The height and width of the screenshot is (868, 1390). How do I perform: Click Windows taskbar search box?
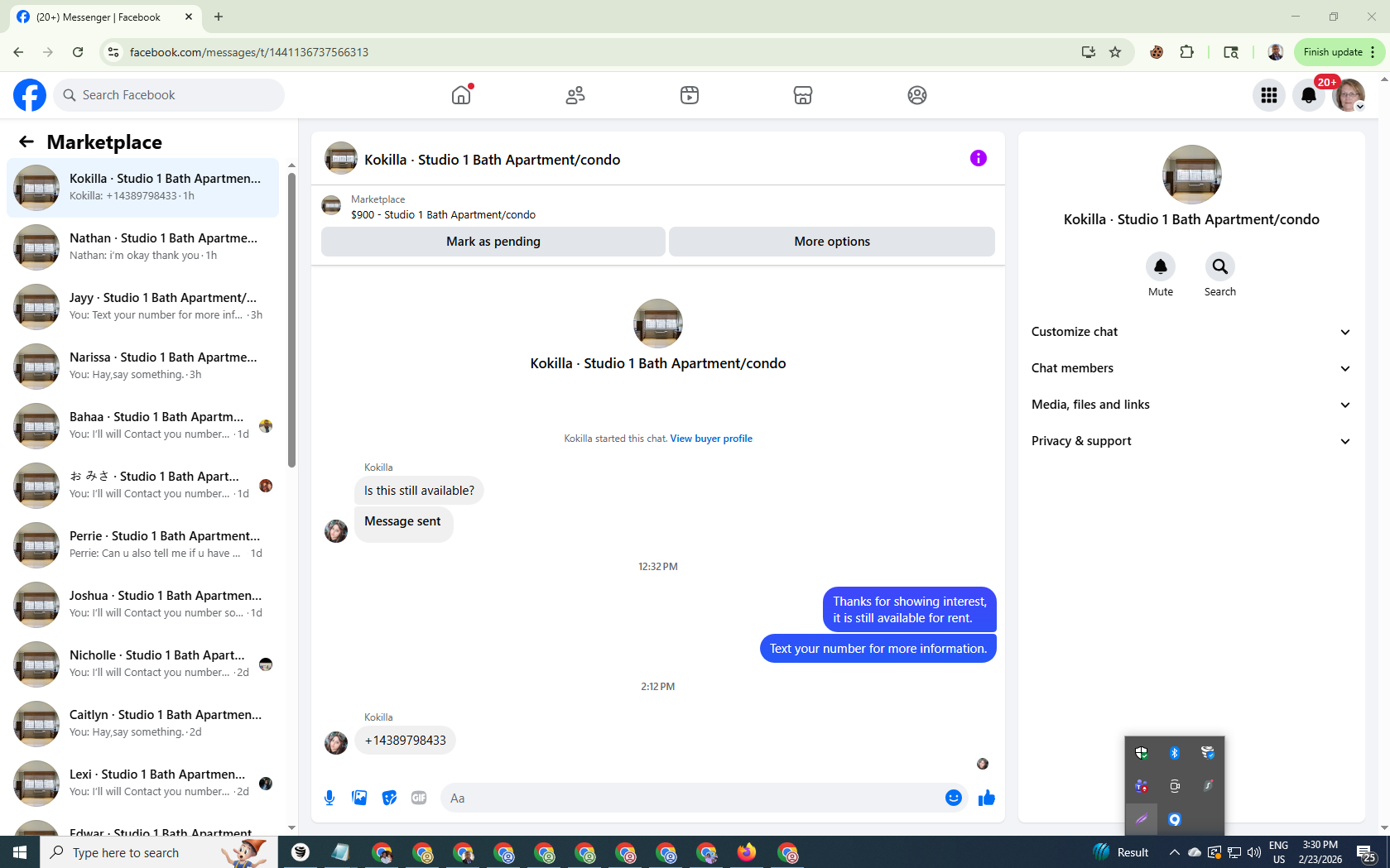pos(157,852)
